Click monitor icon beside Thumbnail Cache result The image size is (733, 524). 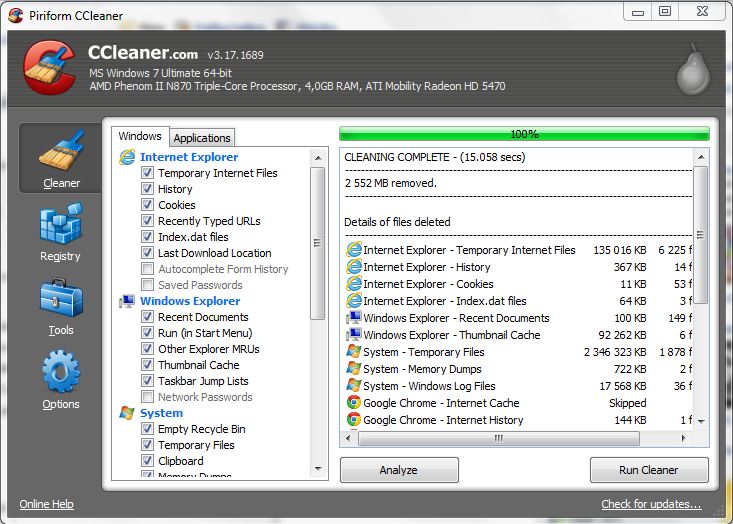(x=354, y=335)
